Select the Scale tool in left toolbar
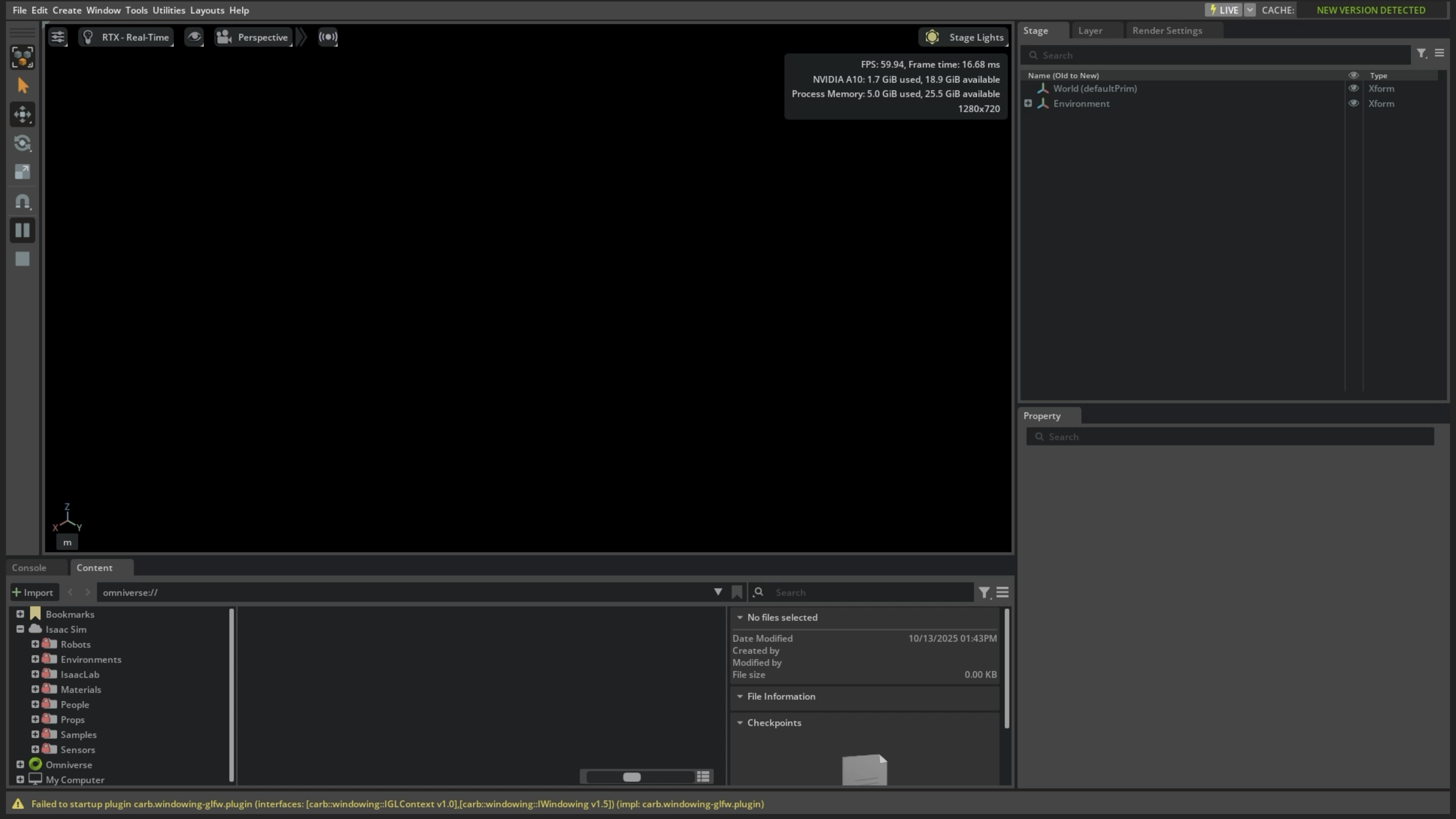The height and width of the screenshot is (819, 1456). pos(22,172)
